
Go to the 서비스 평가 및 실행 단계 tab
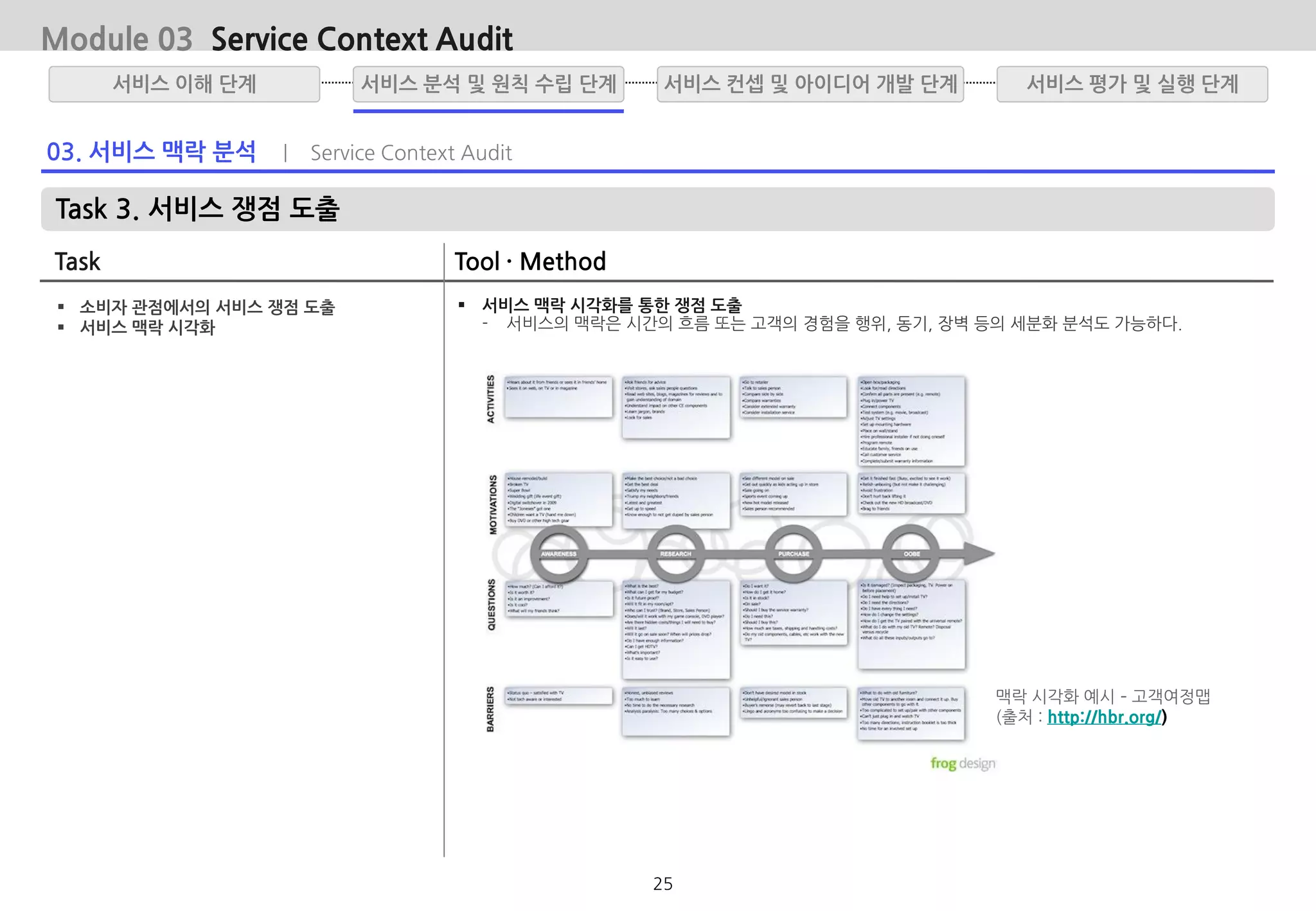[x=1132, y=84]
